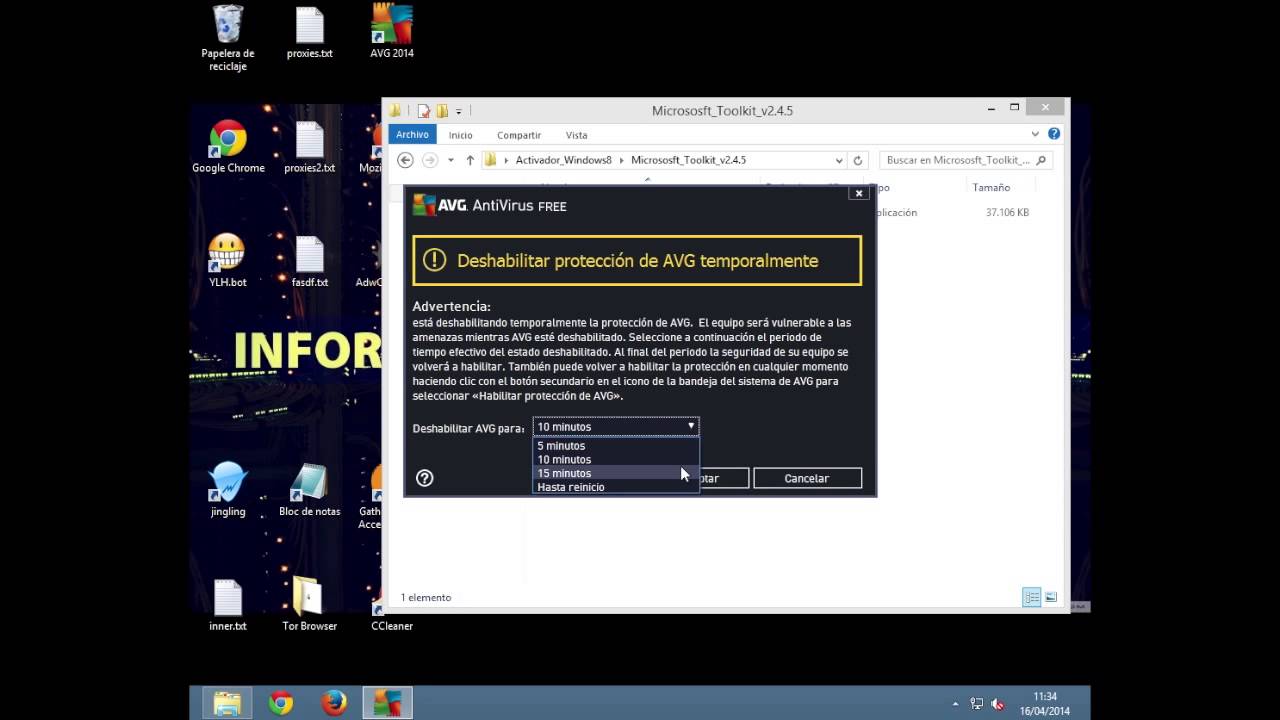Open Papelera de reciclaje desktop icon

(x=228, y=38)
